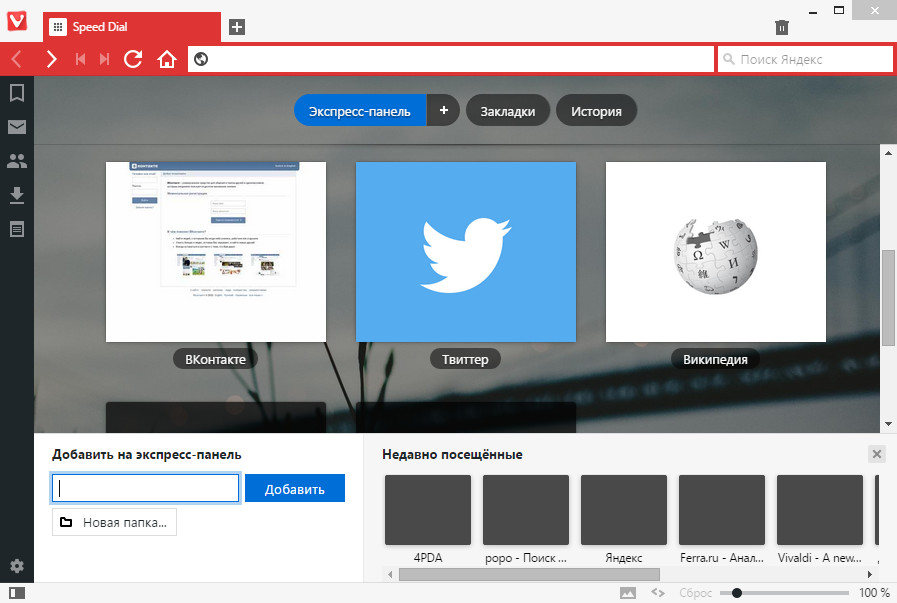Select the Speed Dial tab
Screen dimensions: 897x603
(132, 27)
